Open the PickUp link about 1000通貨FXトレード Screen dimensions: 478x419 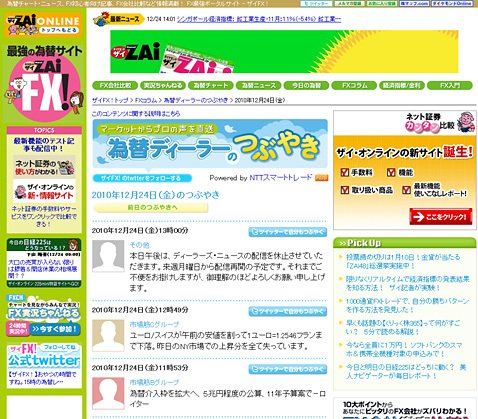tap(407, 305)
